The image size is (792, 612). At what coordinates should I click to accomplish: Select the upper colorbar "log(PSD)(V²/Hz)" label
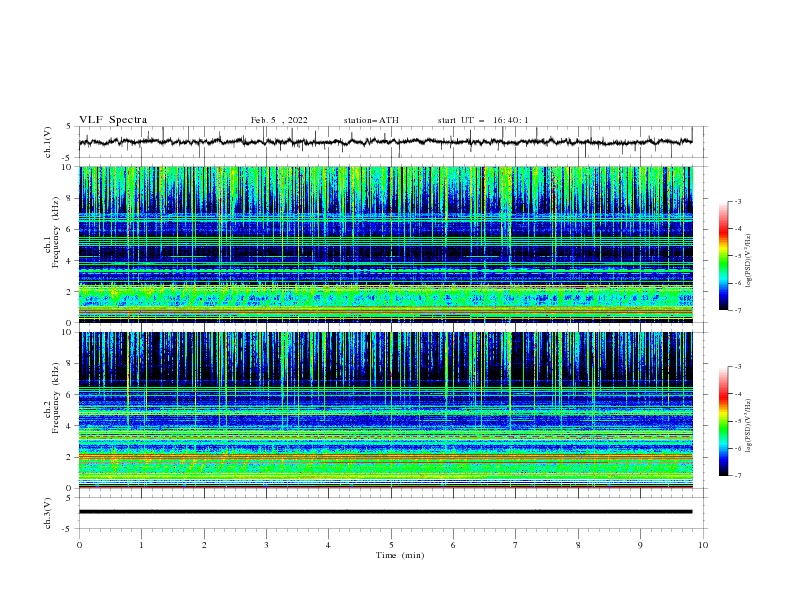(748, 261)
